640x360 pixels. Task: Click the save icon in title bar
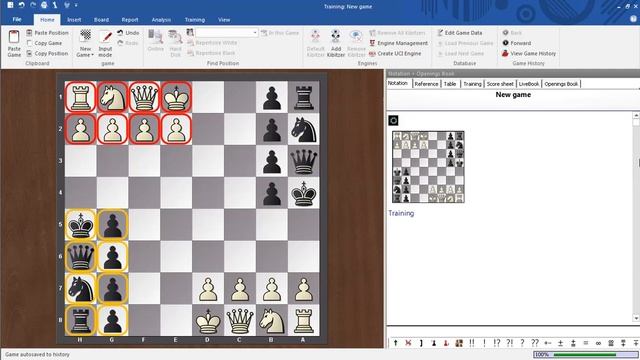(x=10, y=5)
